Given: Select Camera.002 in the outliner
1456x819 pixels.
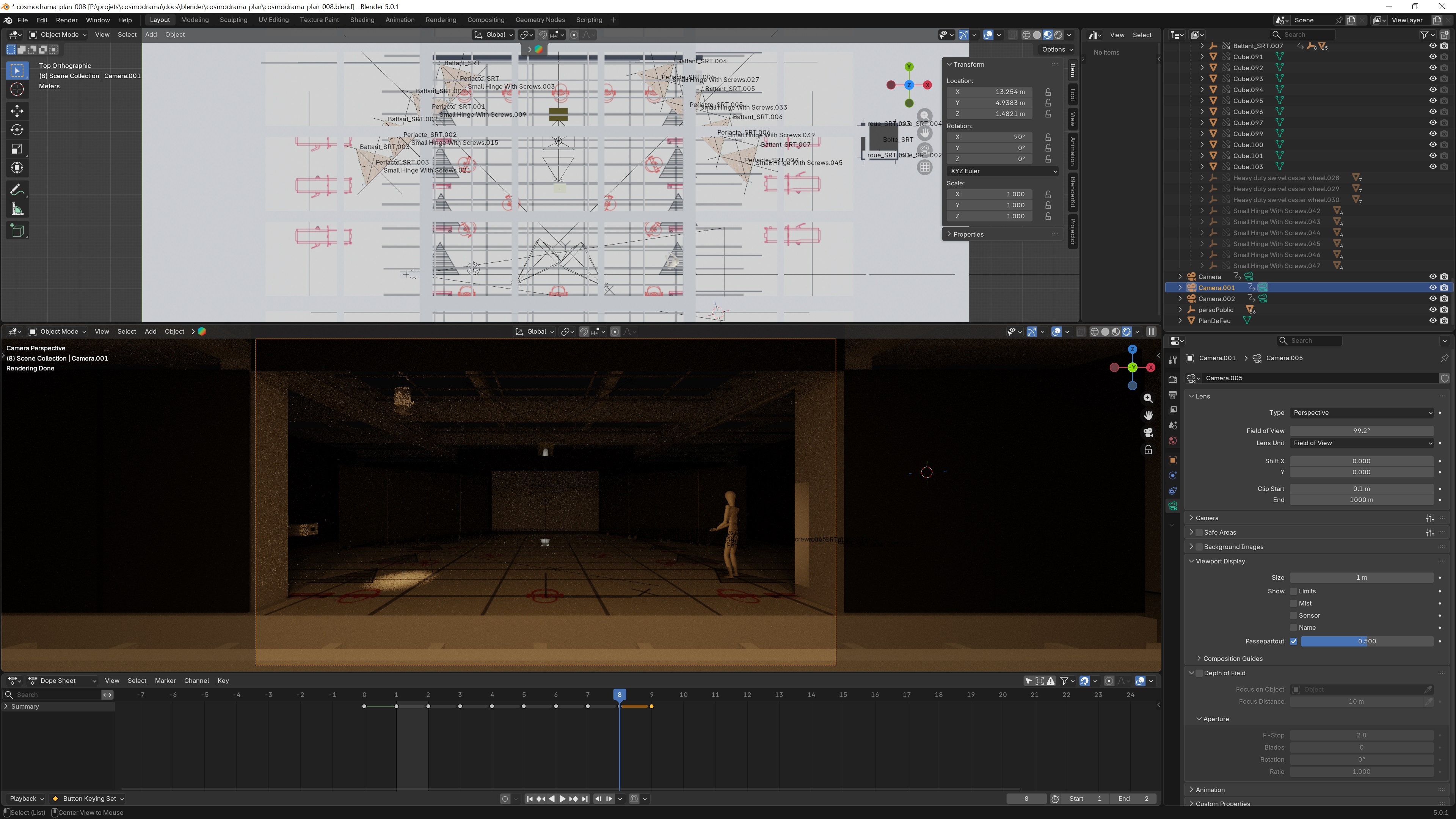Looking at the screenshot, I should coord(1216,298).
